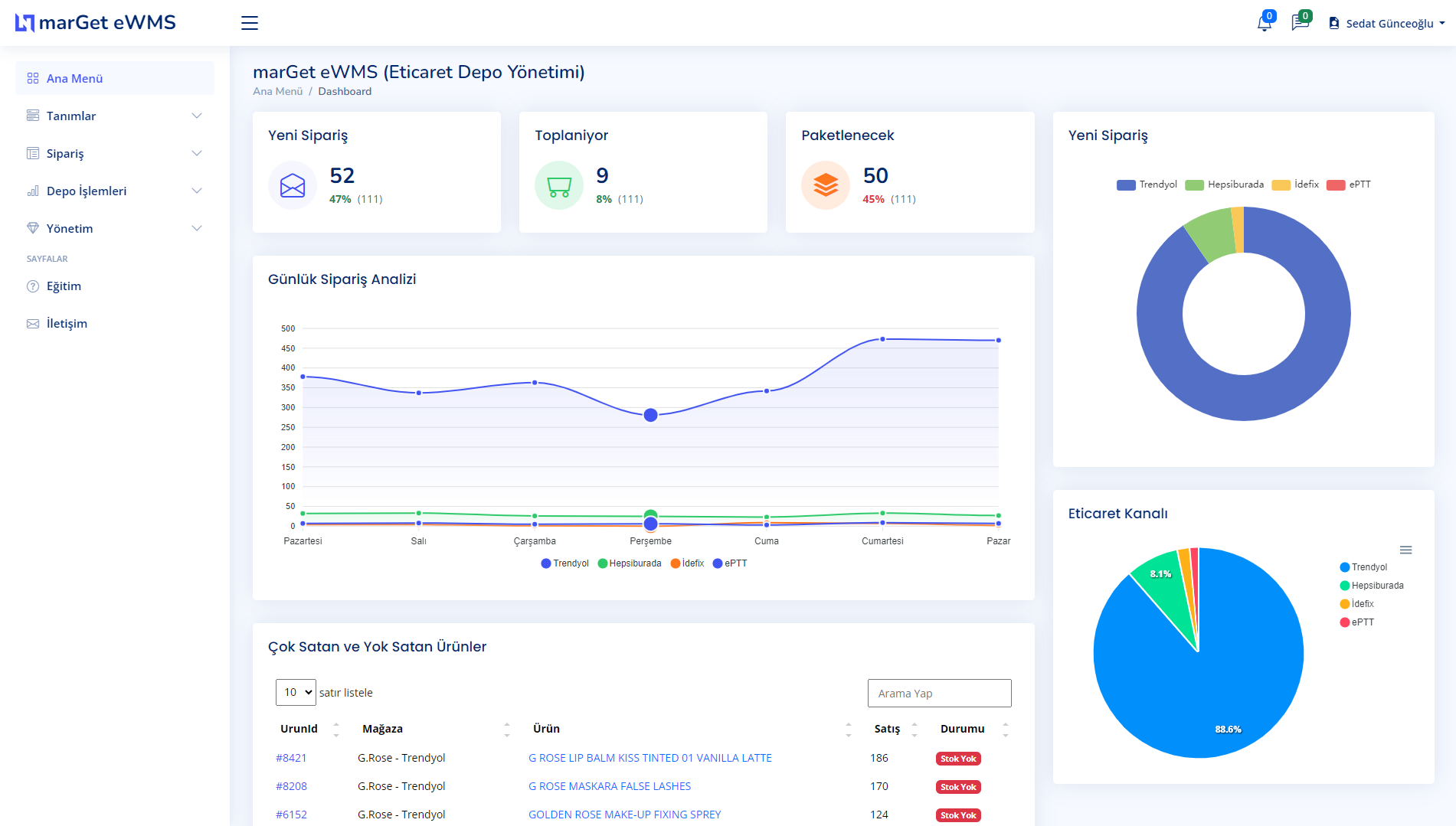Click Ana Menü breadcrumb link
Screen dimensions: 1456x826
pos(278,91)
